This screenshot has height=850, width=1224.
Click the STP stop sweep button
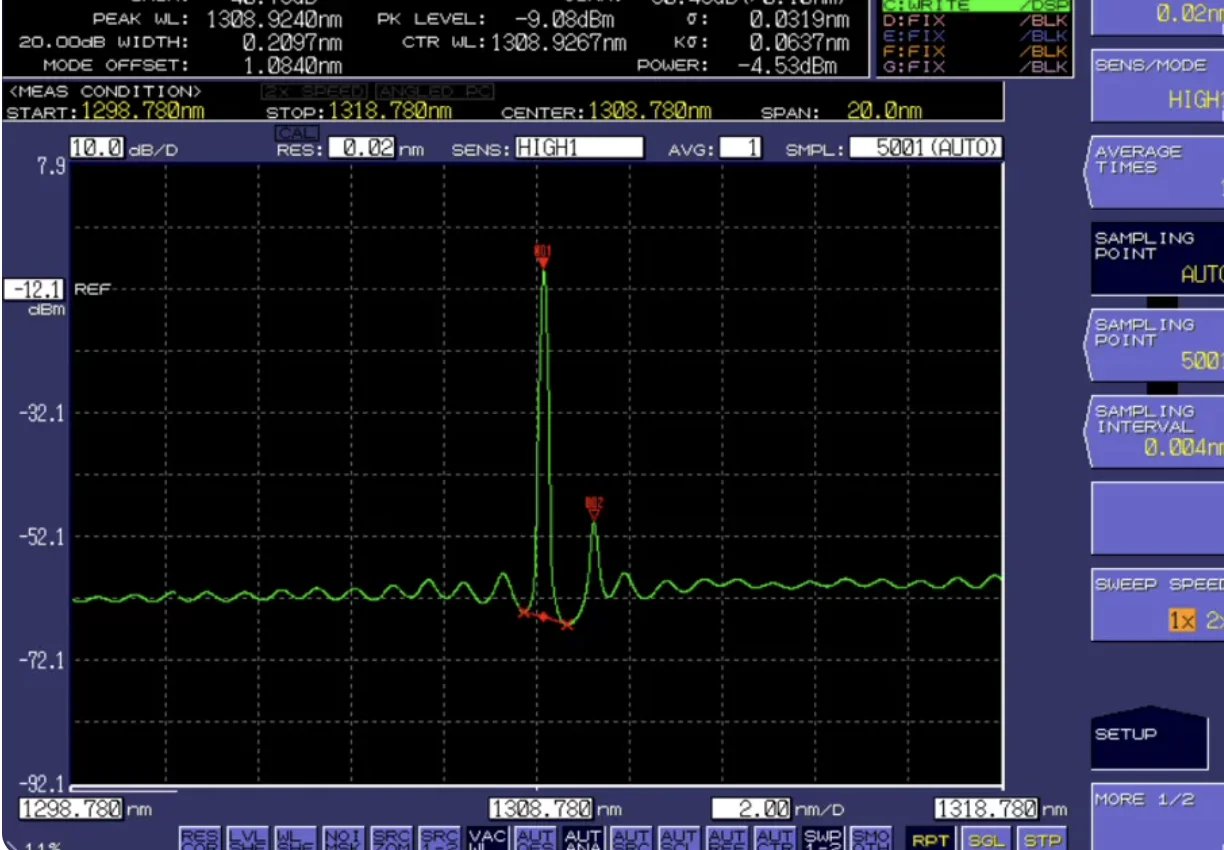click(1042, 840)
